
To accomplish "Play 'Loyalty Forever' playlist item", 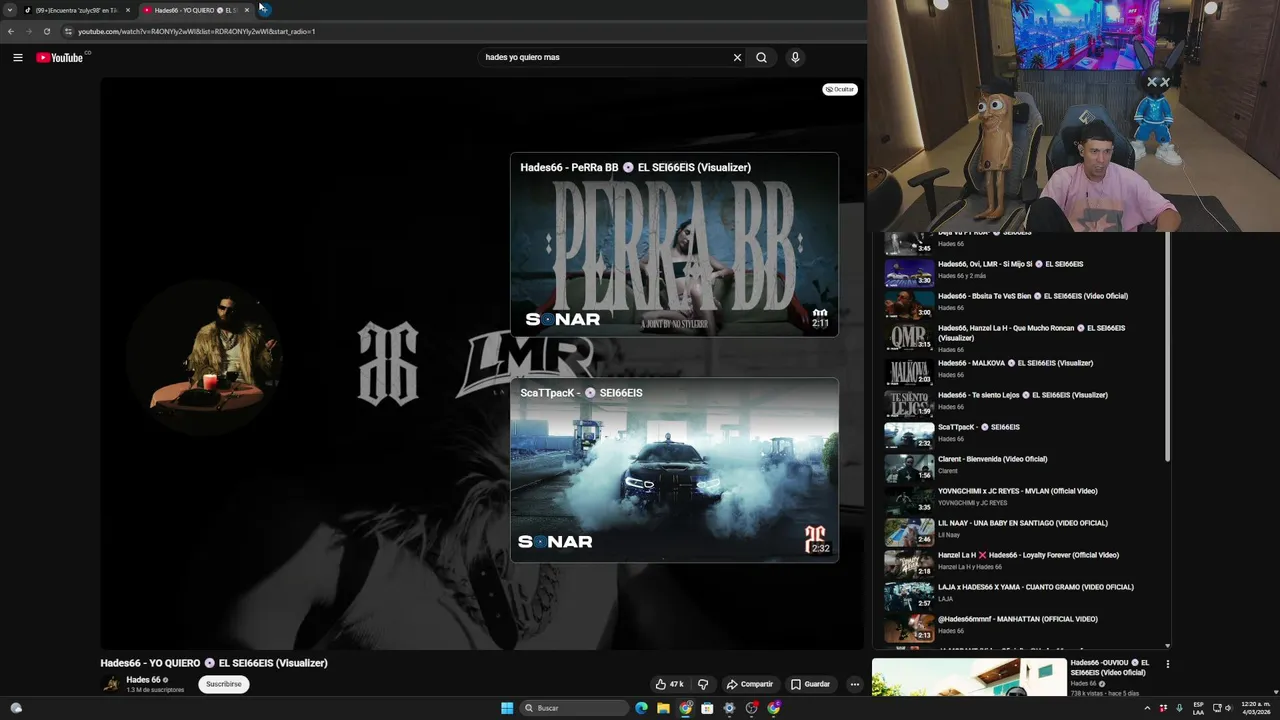I will 1020,561.
